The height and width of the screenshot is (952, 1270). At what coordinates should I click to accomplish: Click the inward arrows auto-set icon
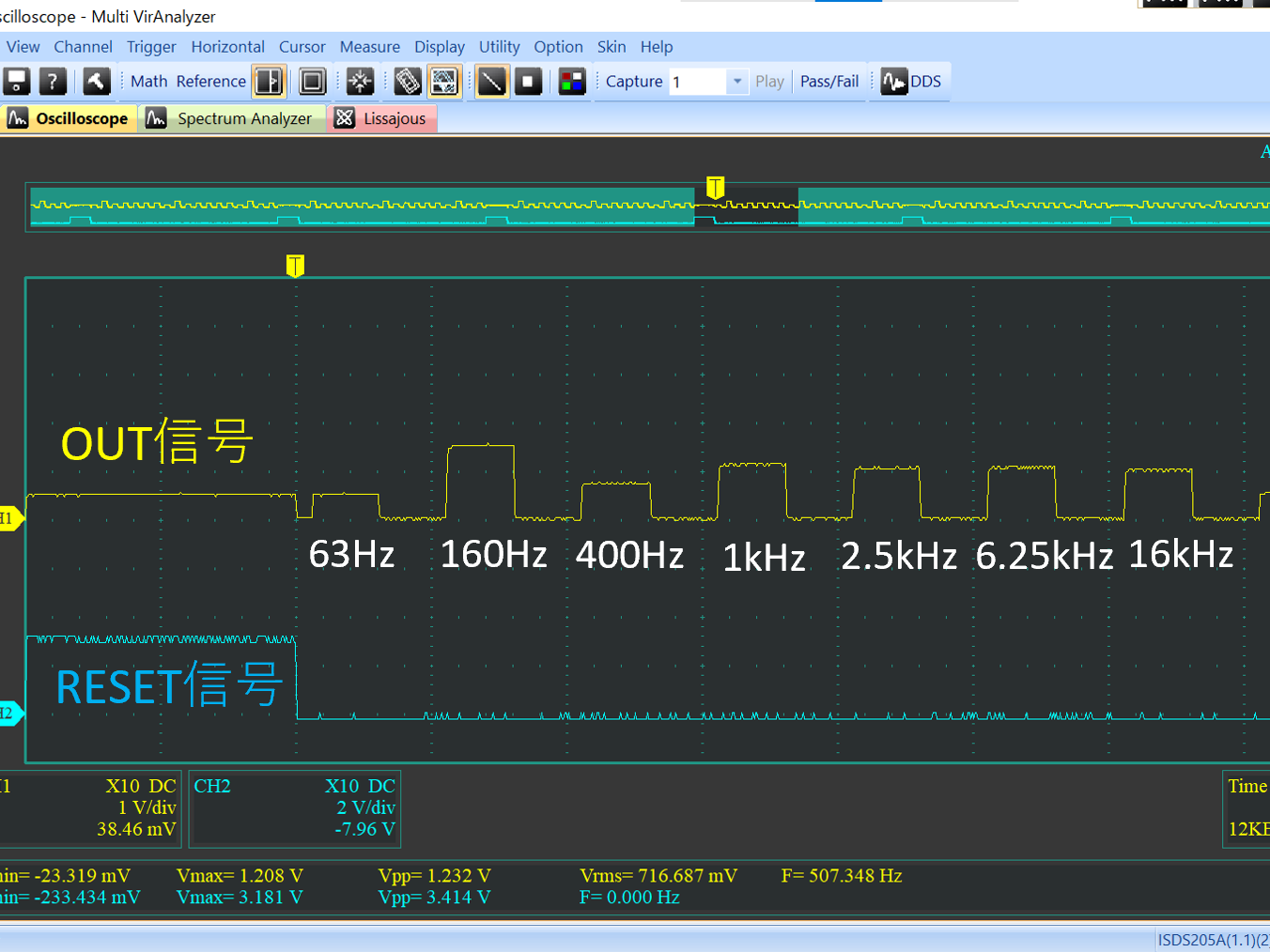point(360,82)
